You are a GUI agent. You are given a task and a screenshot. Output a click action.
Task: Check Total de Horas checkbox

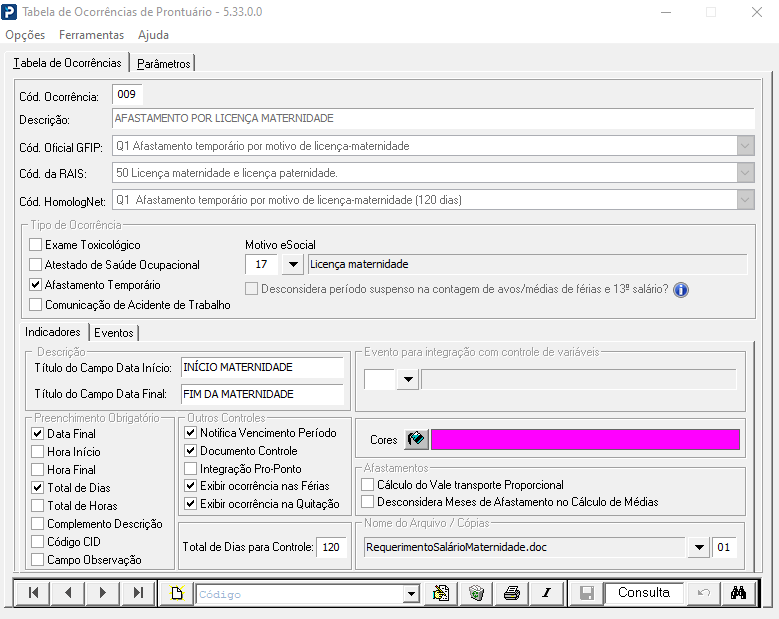coord(37,506)
